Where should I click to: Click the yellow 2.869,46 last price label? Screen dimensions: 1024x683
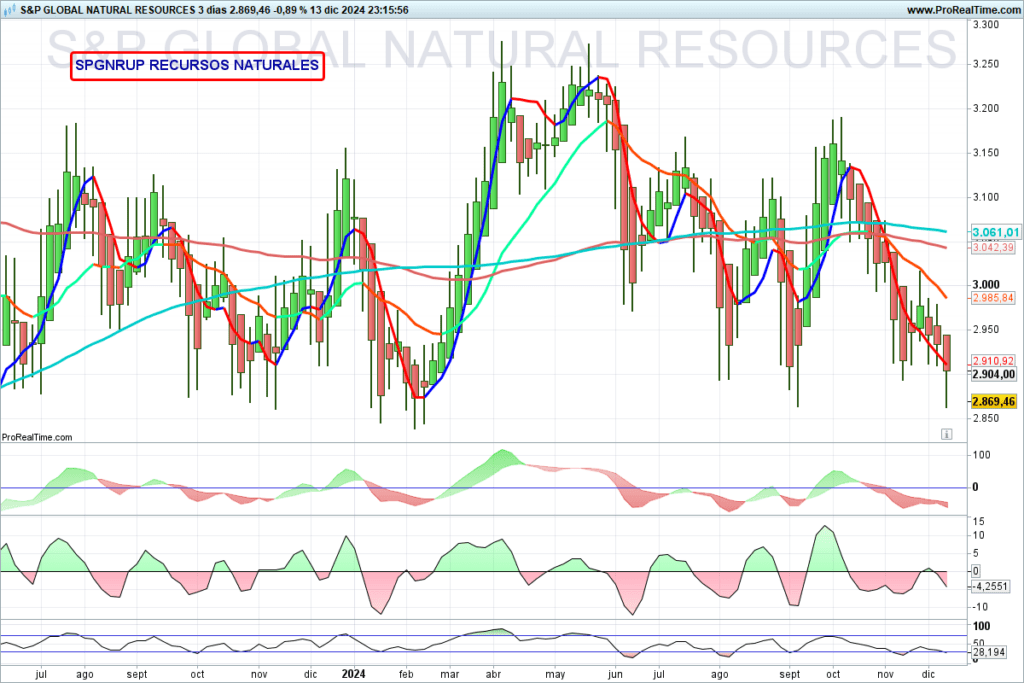click(x=994, y=402)
